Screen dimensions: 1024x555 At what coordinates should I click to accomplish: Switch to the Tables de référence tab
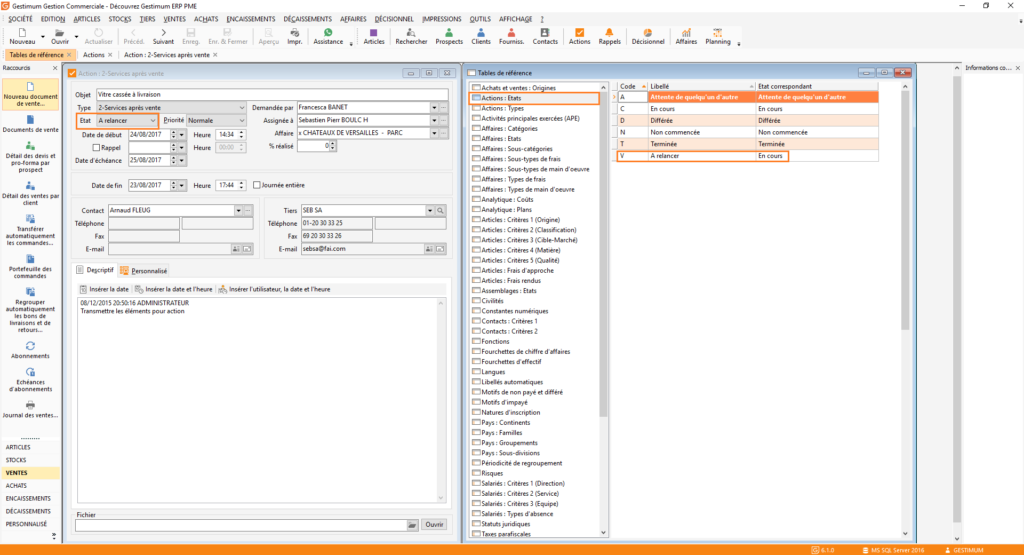pyautogui.click(x=36, y=55)
